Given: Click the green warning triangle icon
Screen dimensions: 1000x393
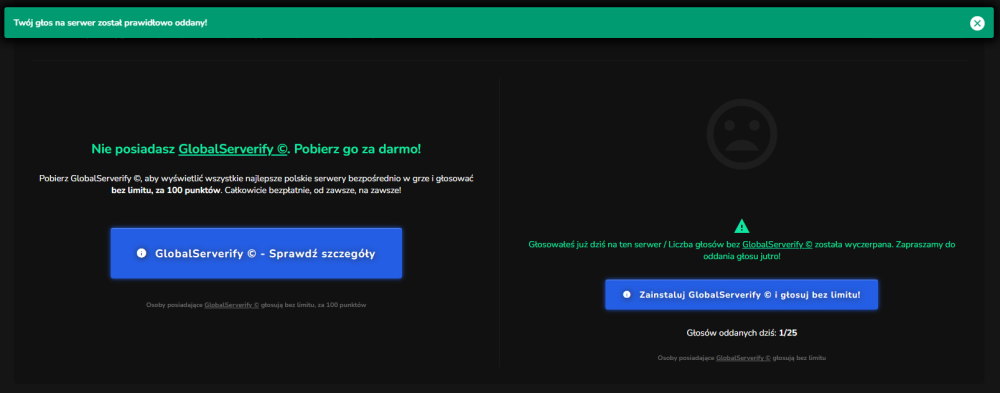Looking at the screenshot, I should 741,226.
